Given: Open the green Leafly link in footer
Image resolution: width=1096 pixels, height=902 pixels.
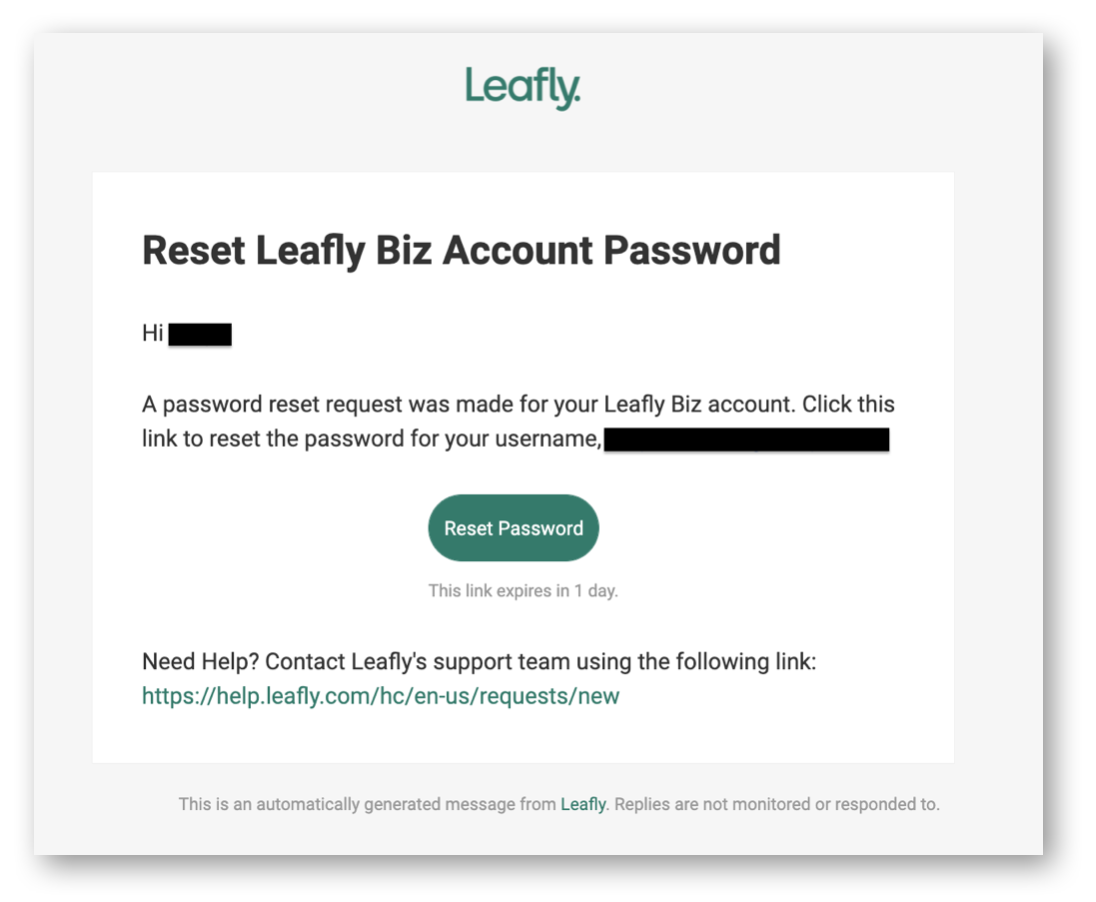Looking at the screenshot, I should point(583,804).
